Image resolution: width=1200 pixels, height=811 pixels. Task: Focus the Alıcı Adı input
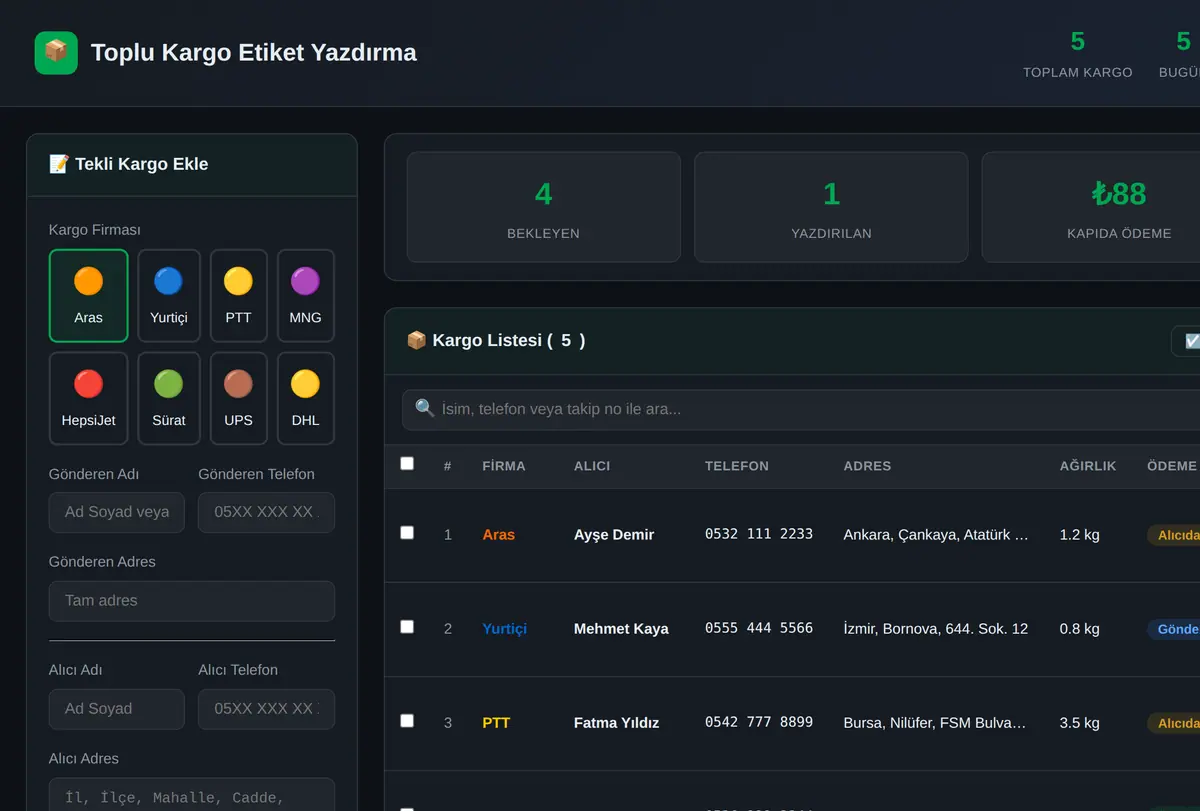[117, 709]
